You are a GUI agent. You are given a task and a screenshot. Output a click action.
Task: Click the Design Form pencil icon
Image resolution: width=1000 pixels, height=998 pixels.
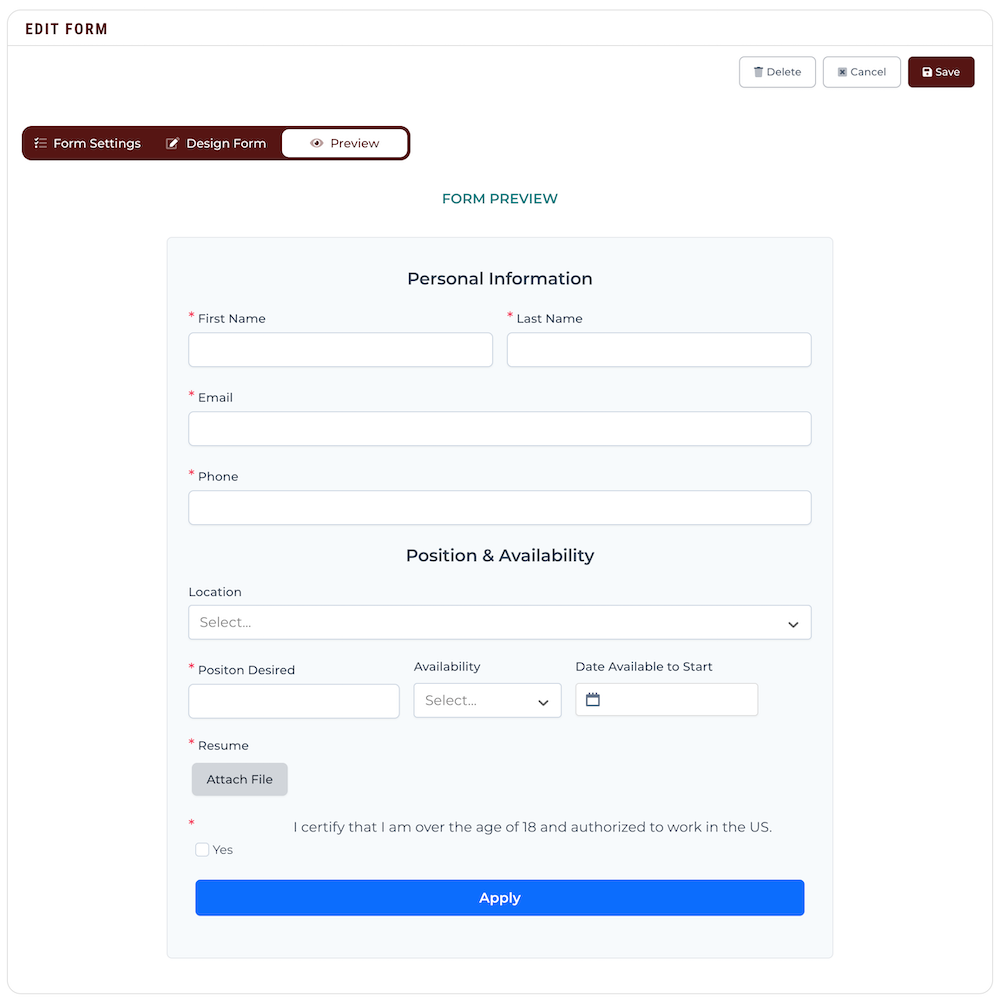coord(172,143)
